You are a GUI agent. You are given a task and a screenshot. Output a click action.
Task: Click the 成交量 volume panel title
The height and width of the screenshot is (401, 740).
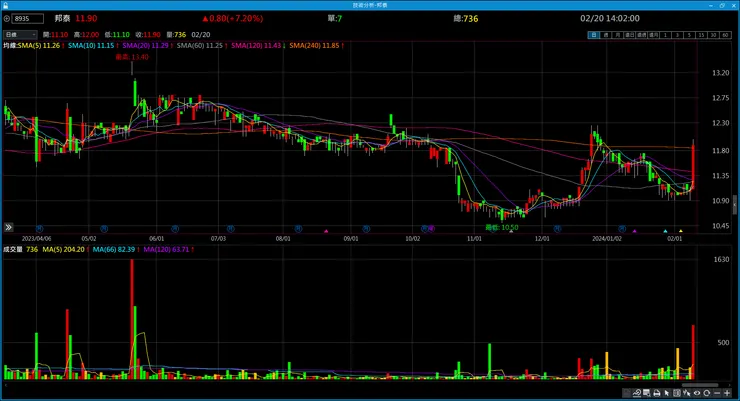pyautogui.click(x=13, y=249)
